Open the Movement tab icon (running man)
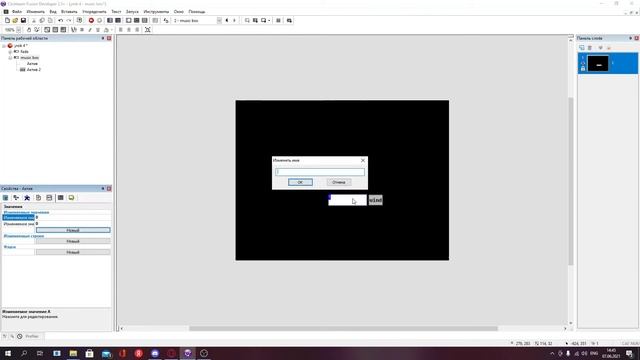Image resolution: width=640 pixels, height=360 pixels. 27,198
